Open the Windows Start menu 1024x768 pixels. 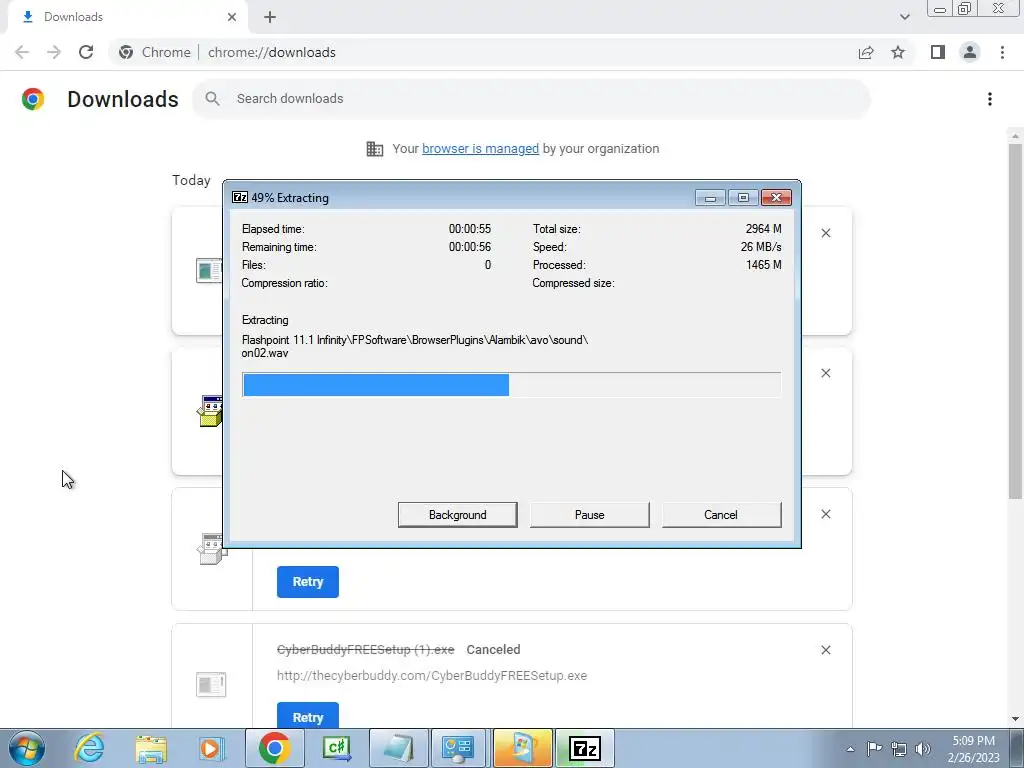click(26, 748)
